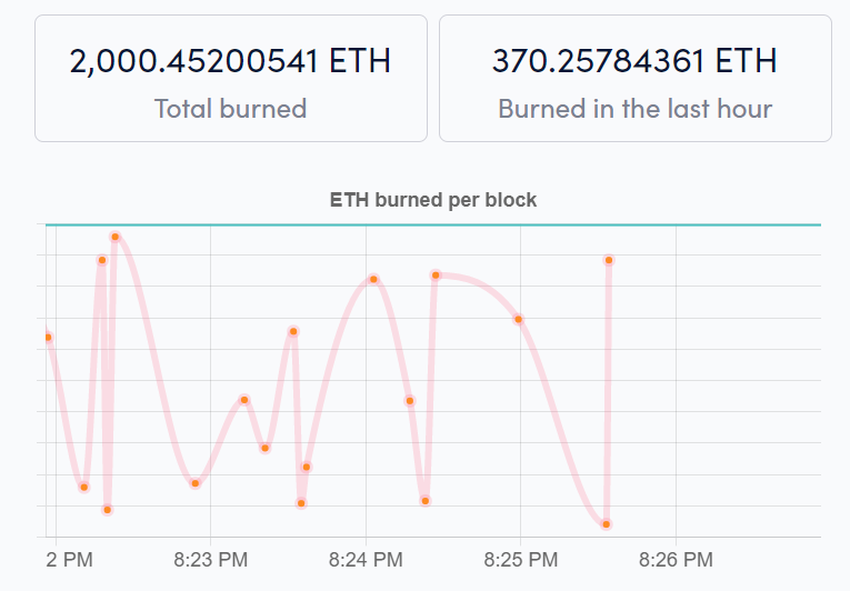Click the Total burned caption text
This screenshot has height=591, width=850.
231,108
